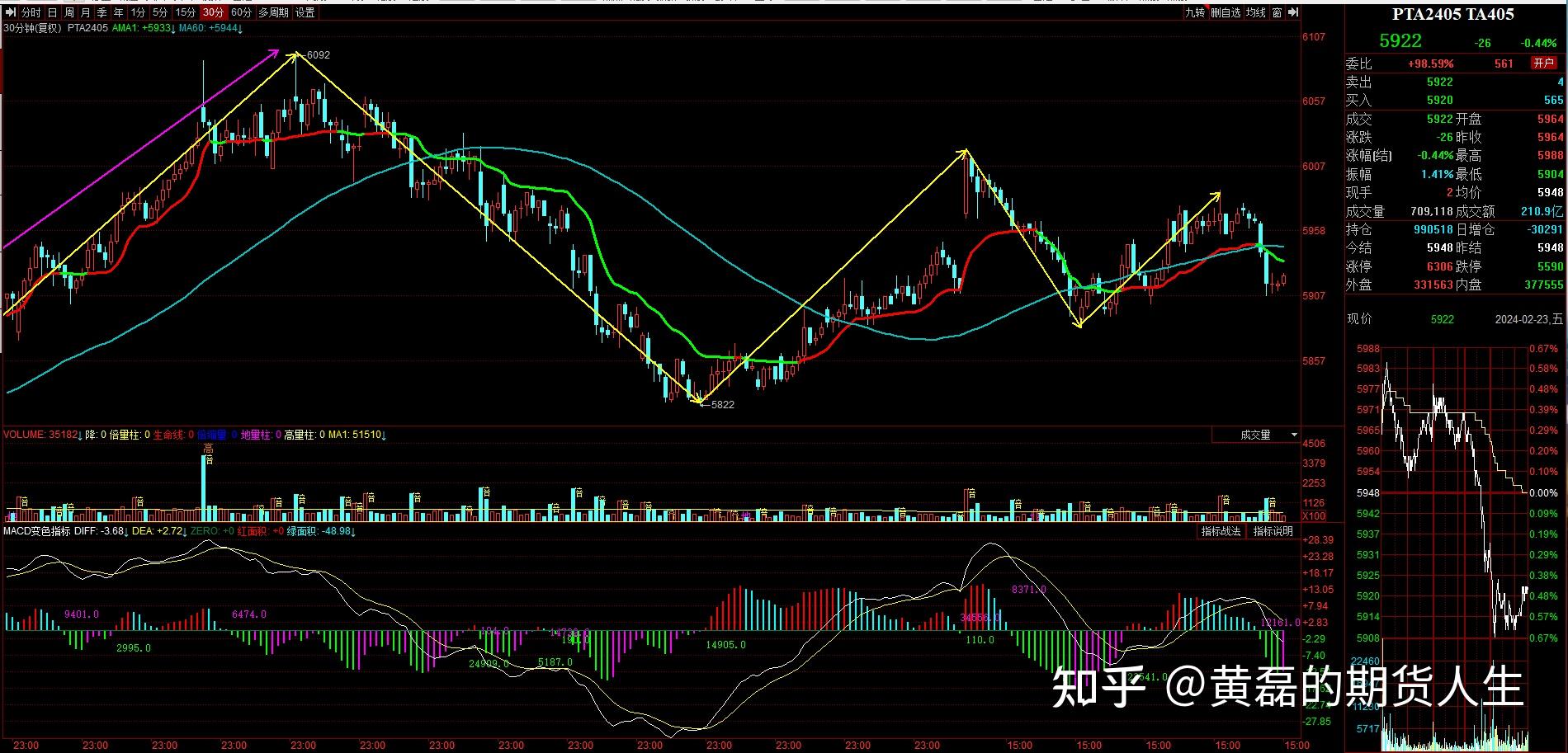Click the MA60: +5944 indicator label
Viewport: 1568px width, 753px height.
click(210, 28)
